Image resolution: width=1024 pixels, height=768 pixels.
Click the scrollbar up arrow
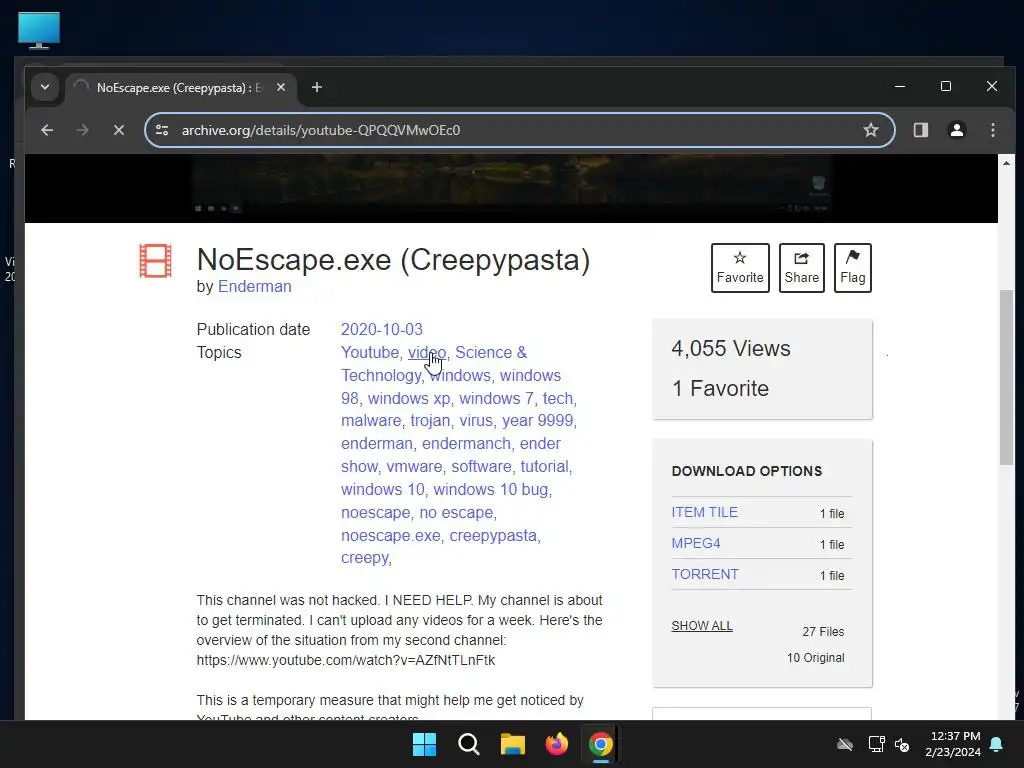[1006, 163]
